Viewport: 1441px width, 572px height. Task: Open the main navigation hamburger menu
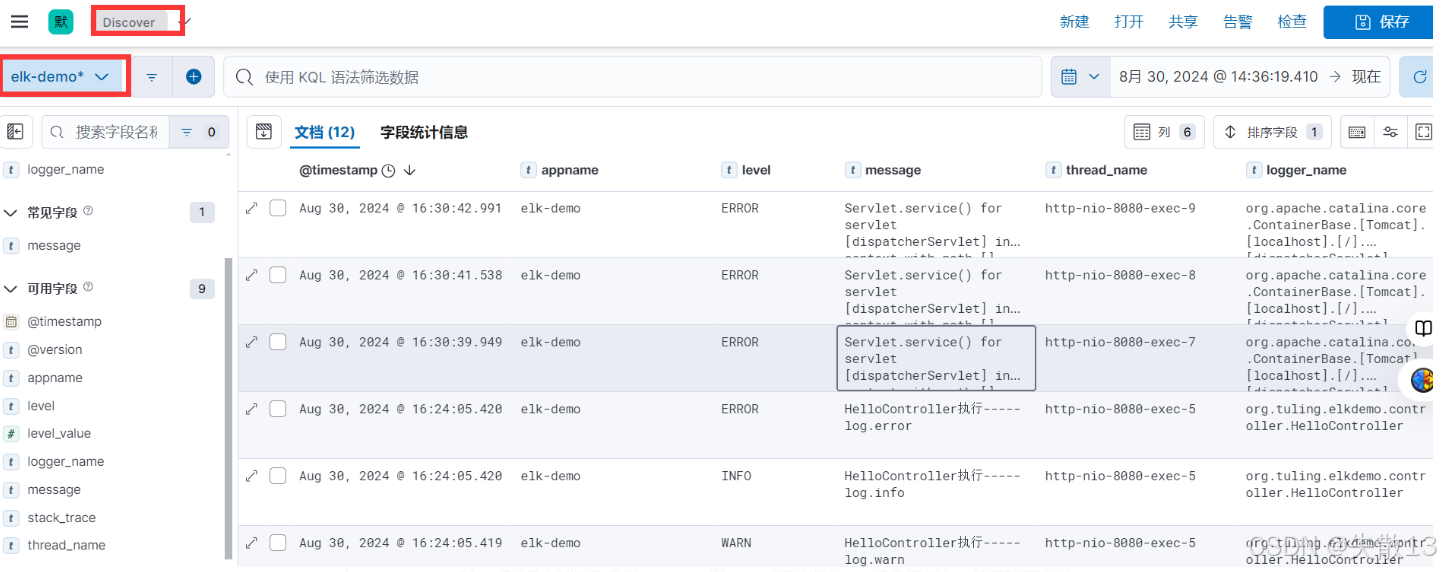(19, 21)
